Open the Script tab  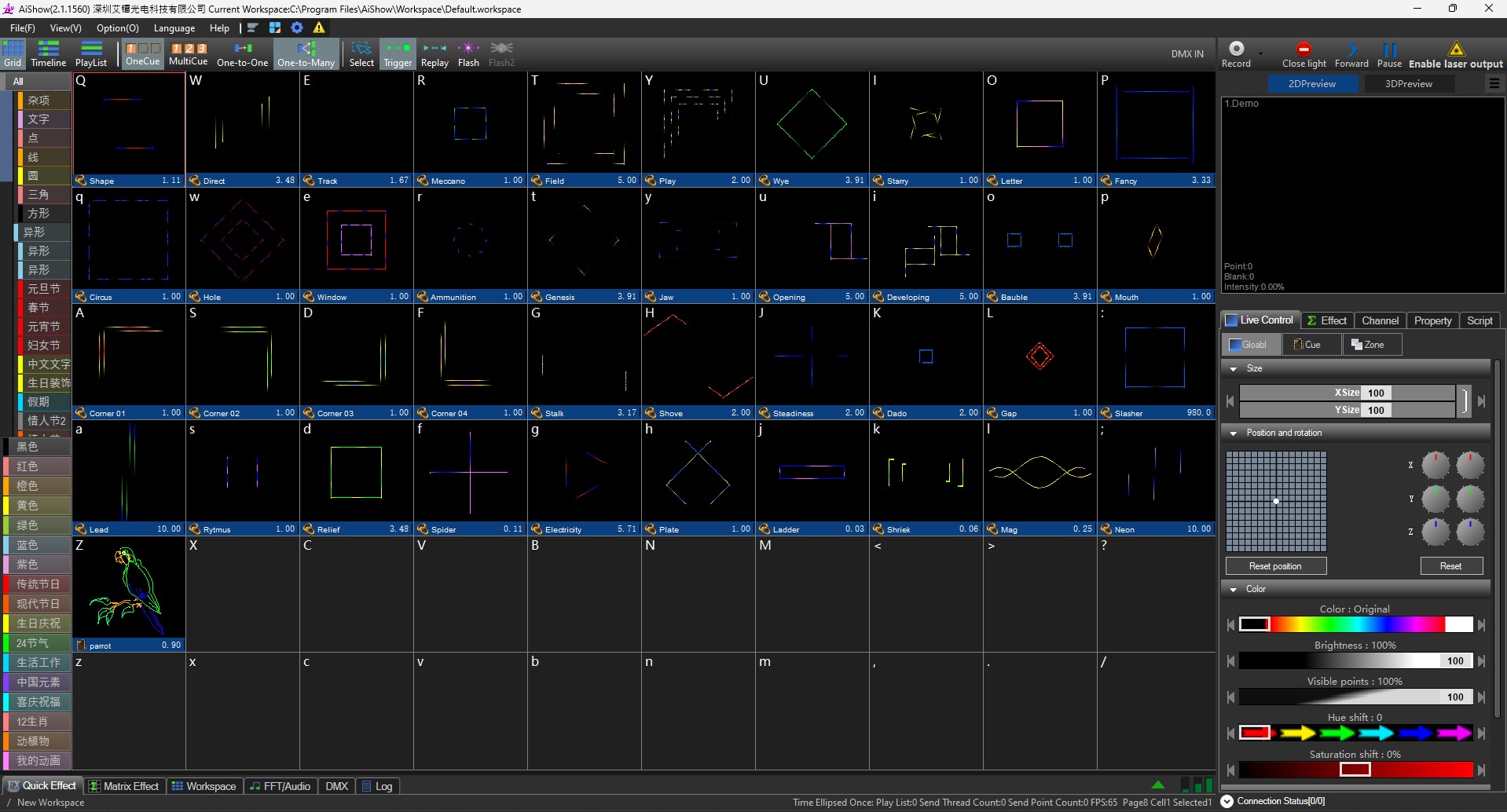pos(1479,320)
